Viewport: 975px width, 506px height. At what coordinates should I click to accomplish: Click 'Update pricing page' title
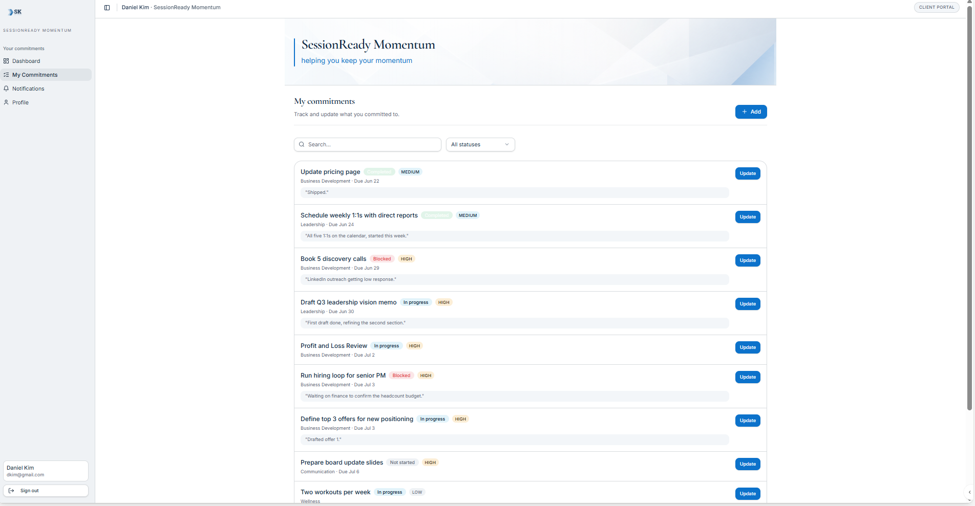click(330, 172)
